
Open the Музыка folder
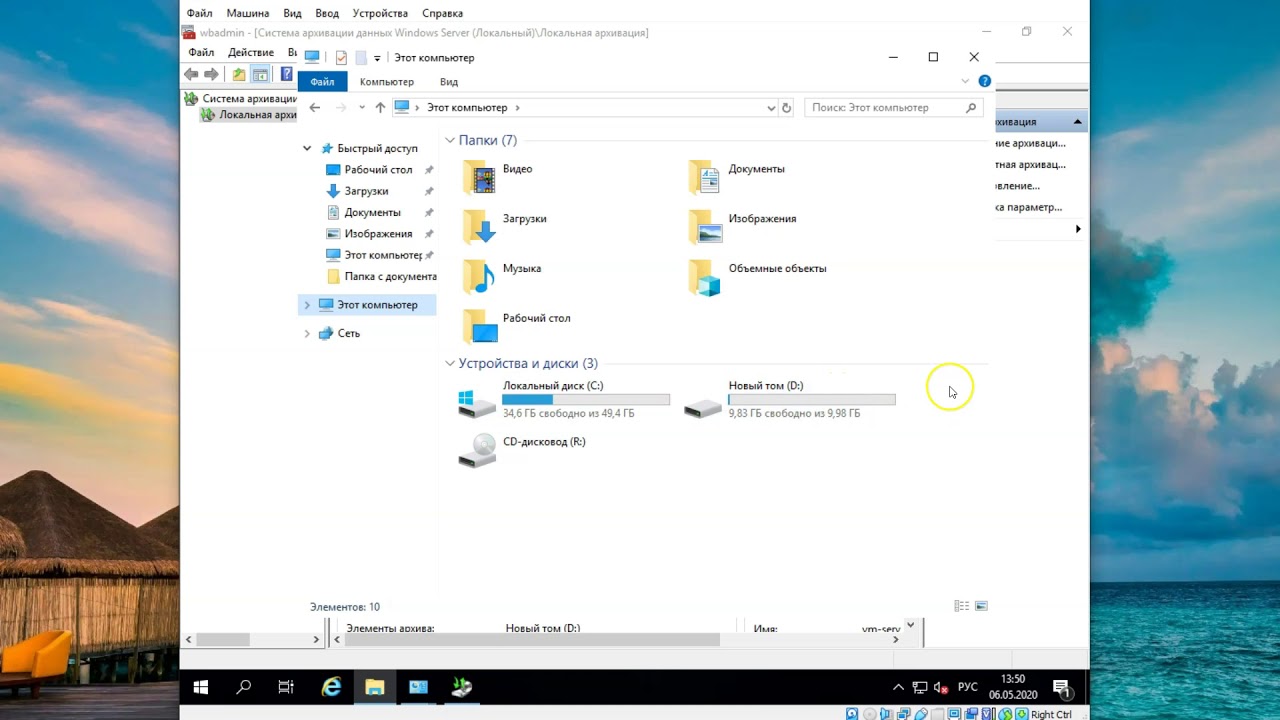502,276
